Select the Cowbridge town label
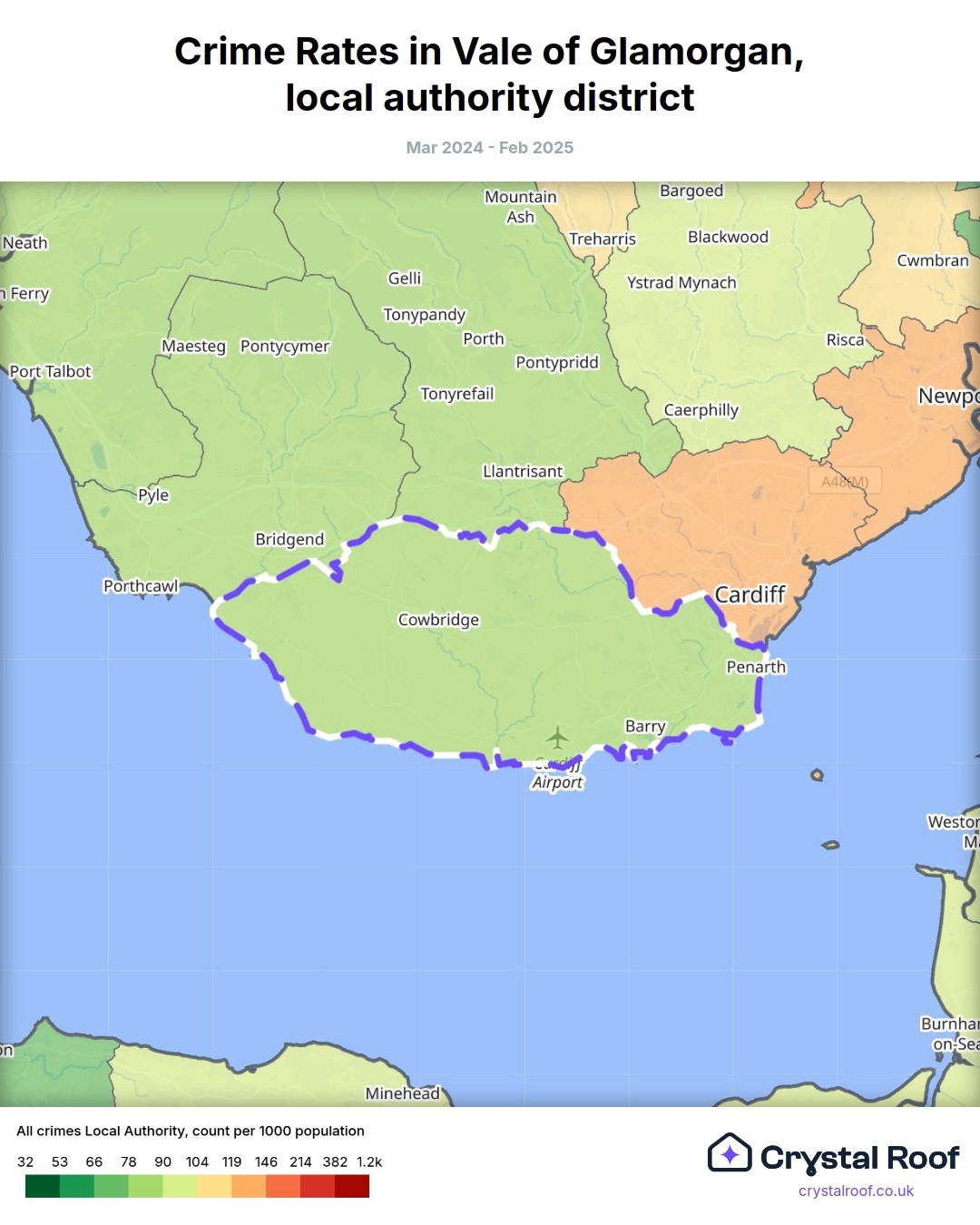980x1225 pixels. click(438, 620)
